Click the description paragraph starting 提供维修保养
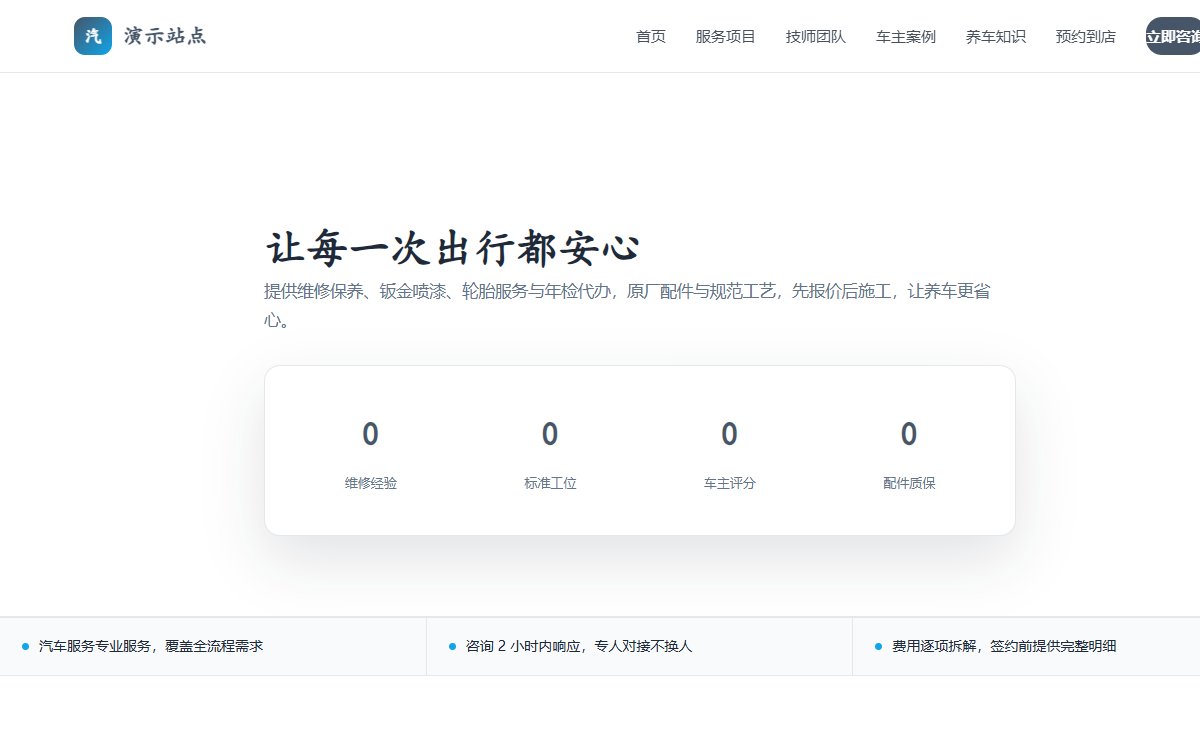This screenshot has height=750, width=1200. click(628, 306)
